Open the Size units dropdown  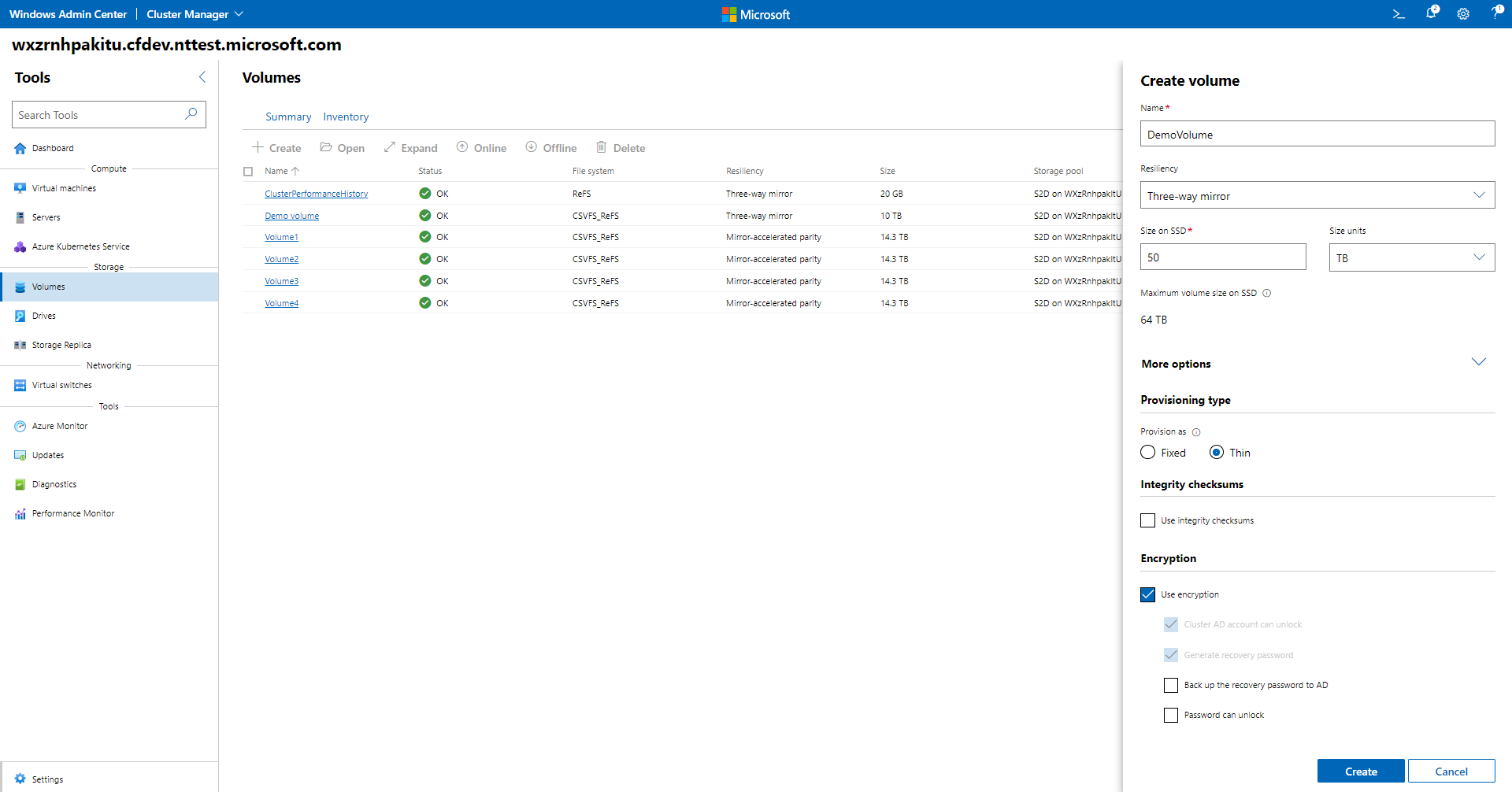(x=1412, y=257)
